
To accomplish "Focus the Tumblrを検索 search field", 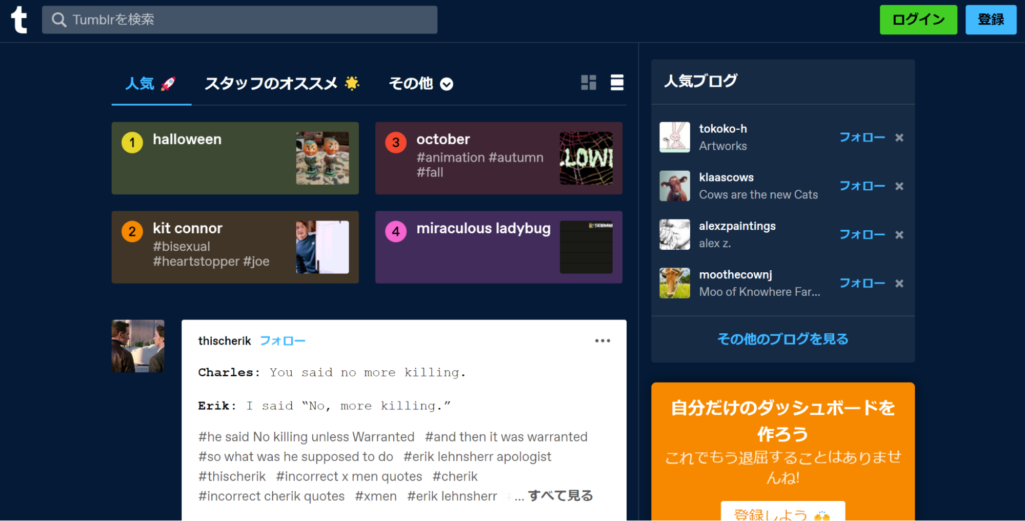I will coord(240,20).
